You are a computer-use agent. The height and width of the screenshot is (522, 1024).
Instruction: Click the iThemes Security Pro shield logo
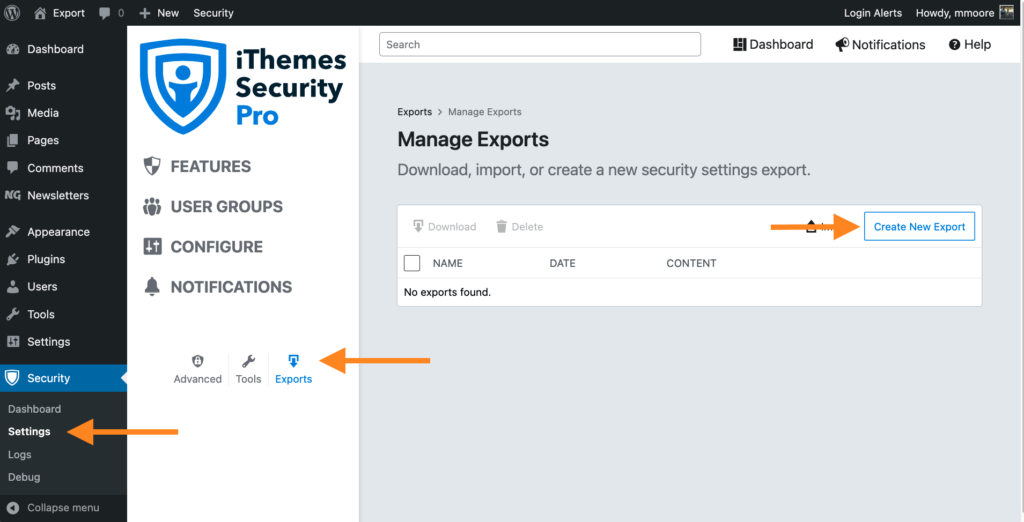pyautogui.click(x=184, y=86)
